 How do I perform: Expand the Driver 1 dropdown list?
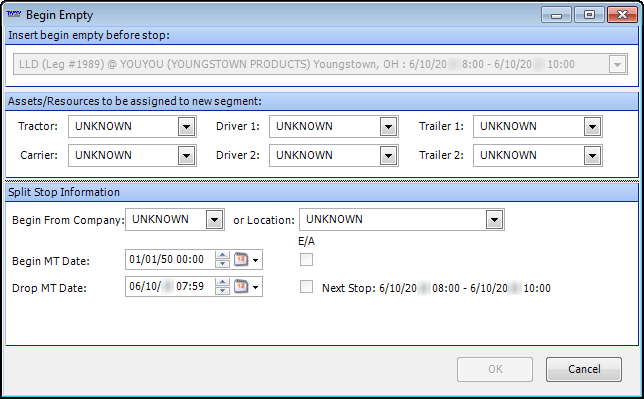pyautogui.click(x=388, y=127)
